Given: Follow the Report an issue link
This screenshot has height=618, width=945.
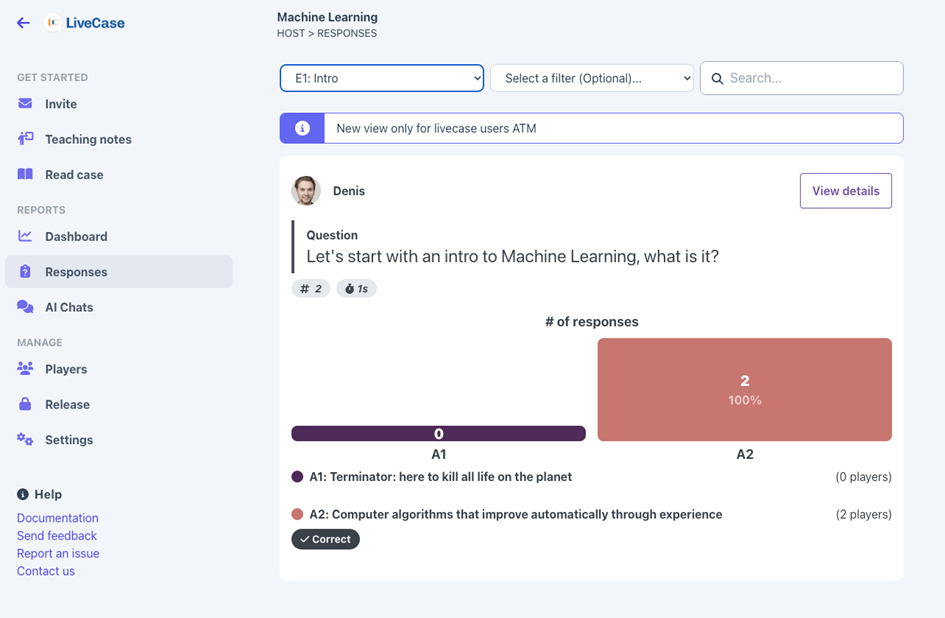Looking at the screenshot, I should point(58,553).
